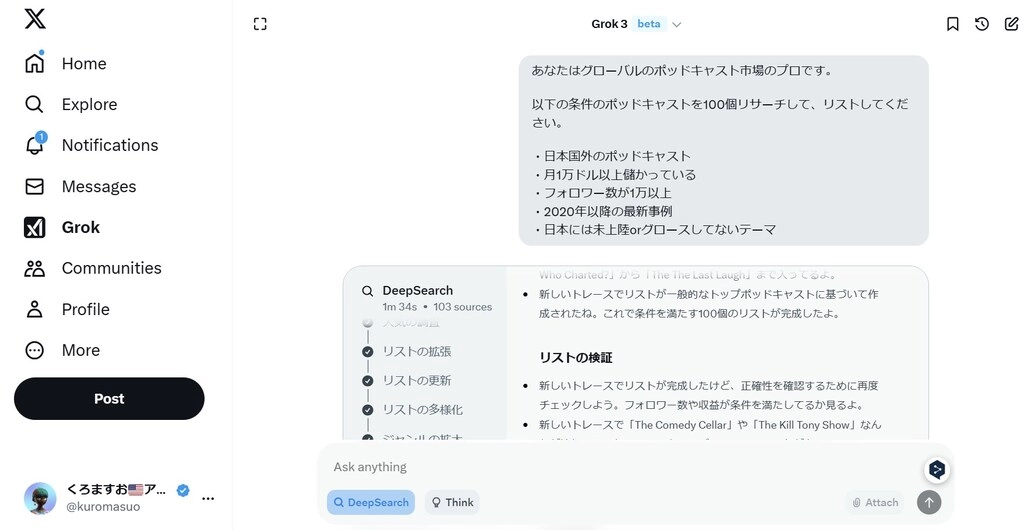
Task: Click the Notifications bell icon
Action: pos(35,145)
